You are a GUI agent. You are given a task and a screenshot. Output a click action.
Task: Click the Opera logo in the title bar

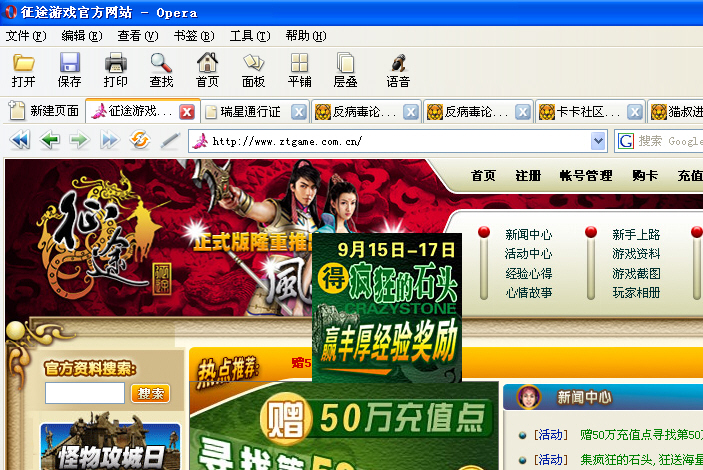[x=10, y=12]
